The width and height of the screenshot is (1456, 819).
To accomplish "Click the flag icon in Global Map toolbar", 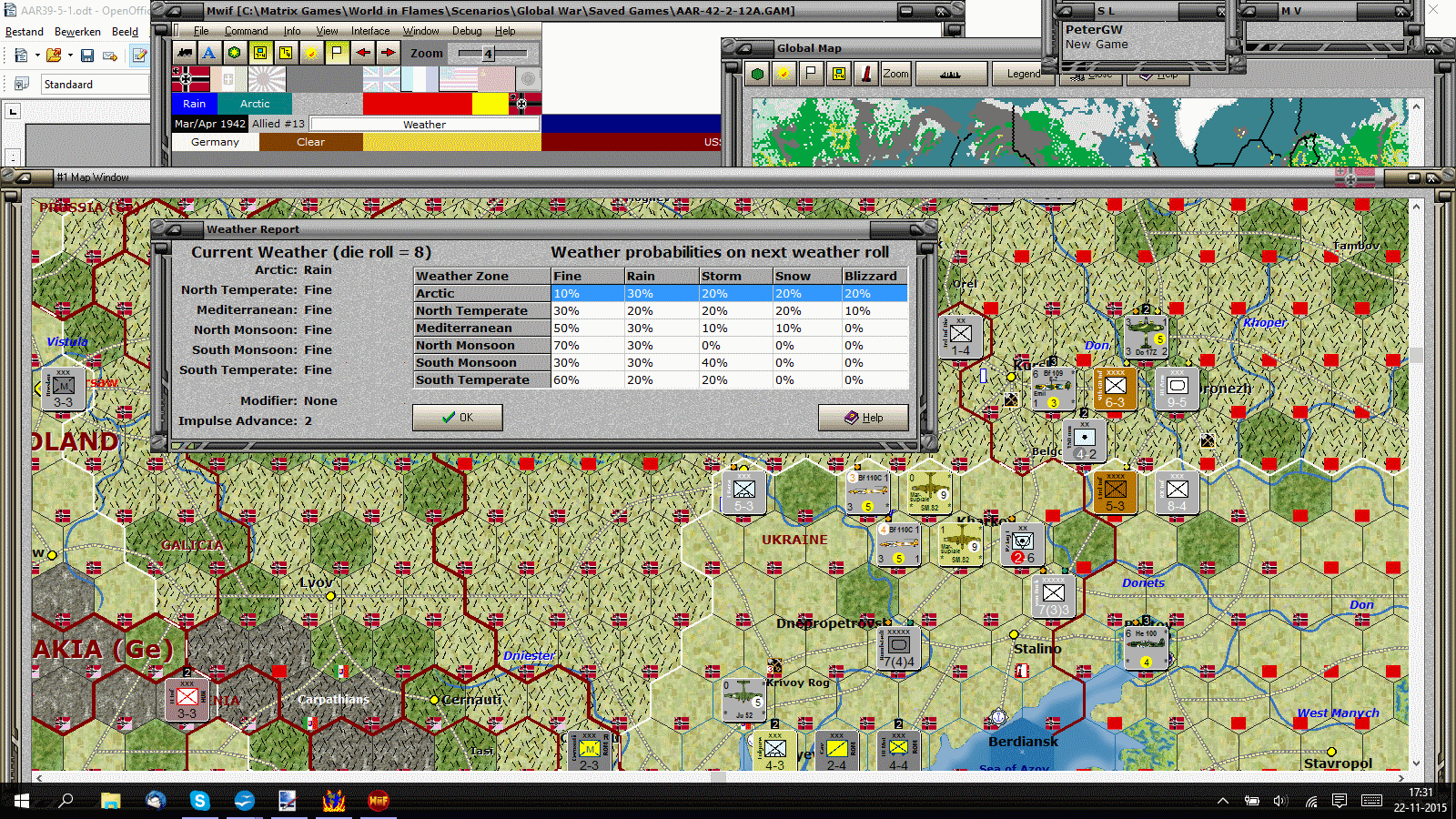I will 811,74.
